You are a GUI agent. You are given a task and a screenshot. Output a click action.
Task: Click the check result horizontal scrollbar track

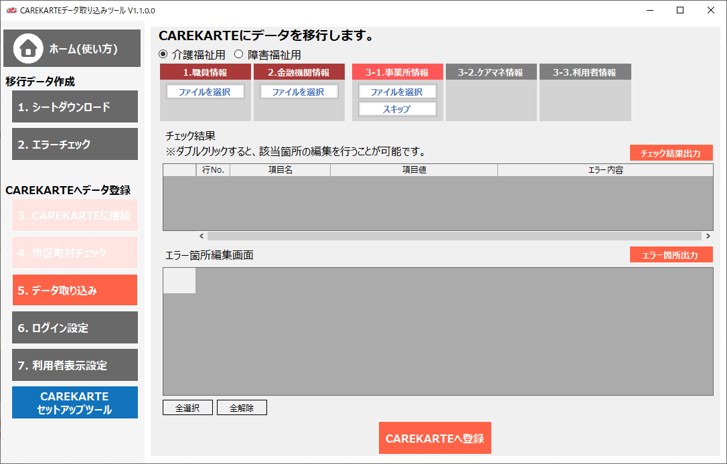coord(454,236)
